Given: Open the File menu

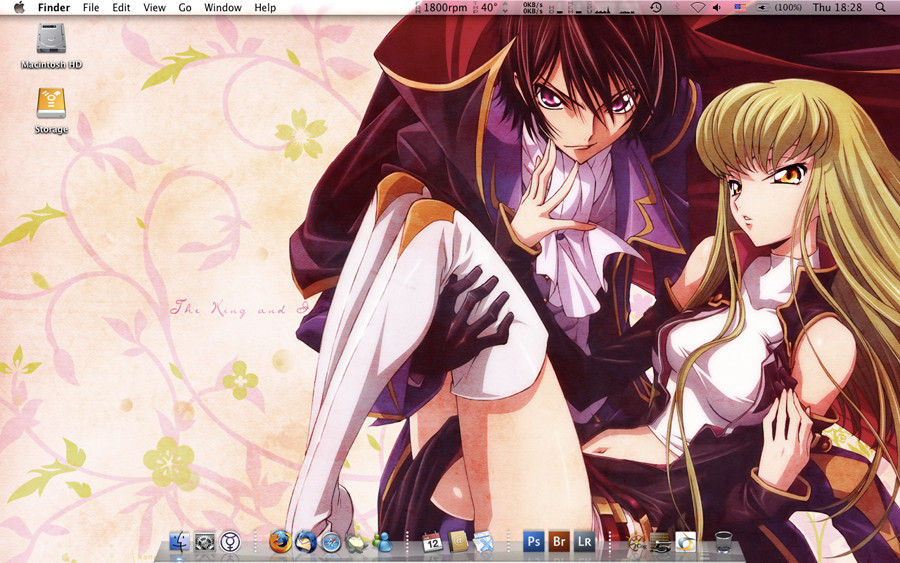Looking at the screenshot, I should point(91,7).
